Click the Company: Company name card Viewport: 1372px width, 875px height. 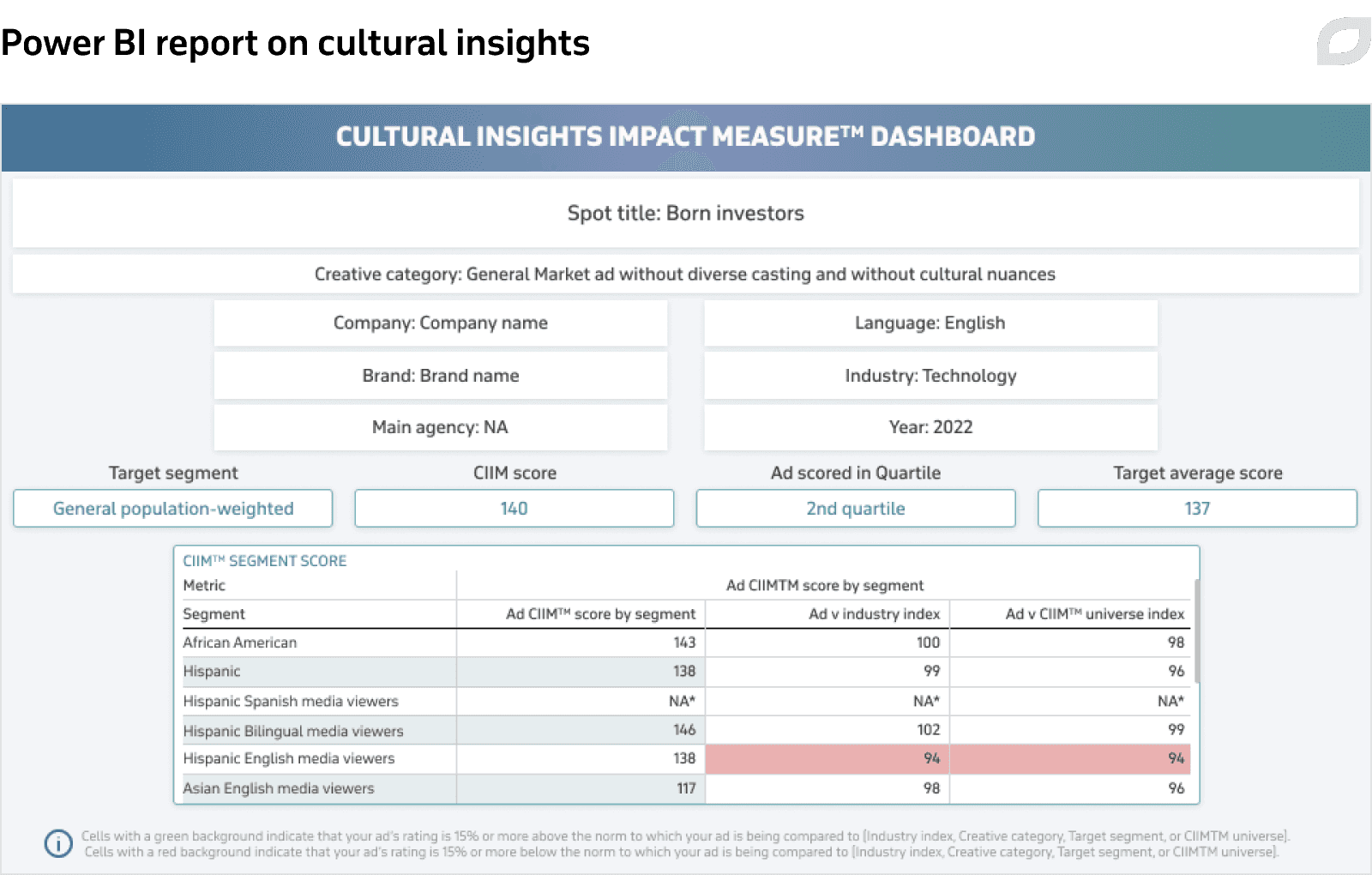441,323
